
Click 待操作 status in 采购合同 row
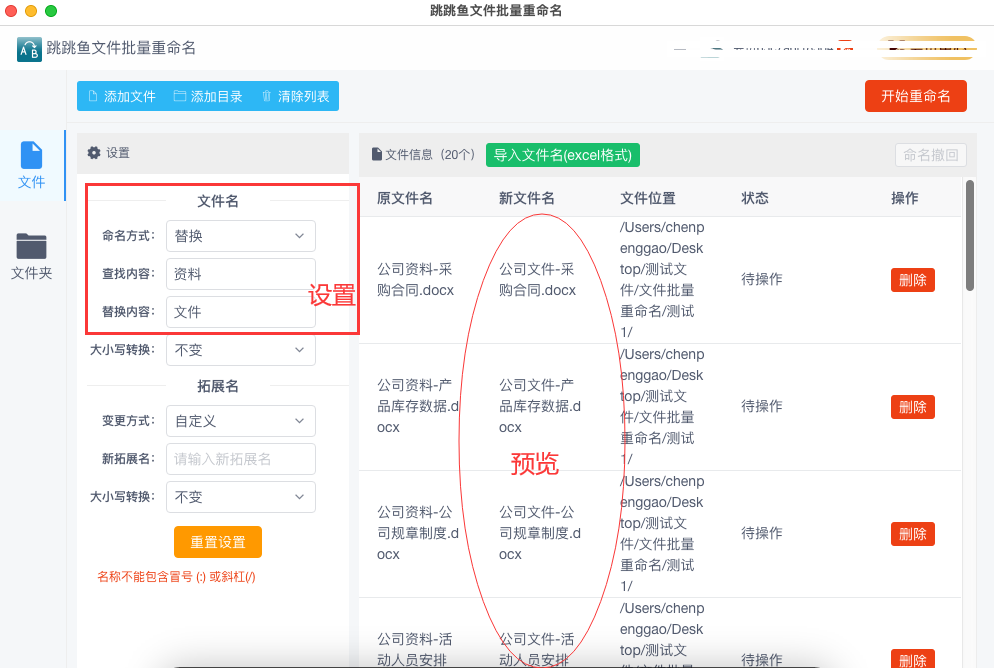761,279
